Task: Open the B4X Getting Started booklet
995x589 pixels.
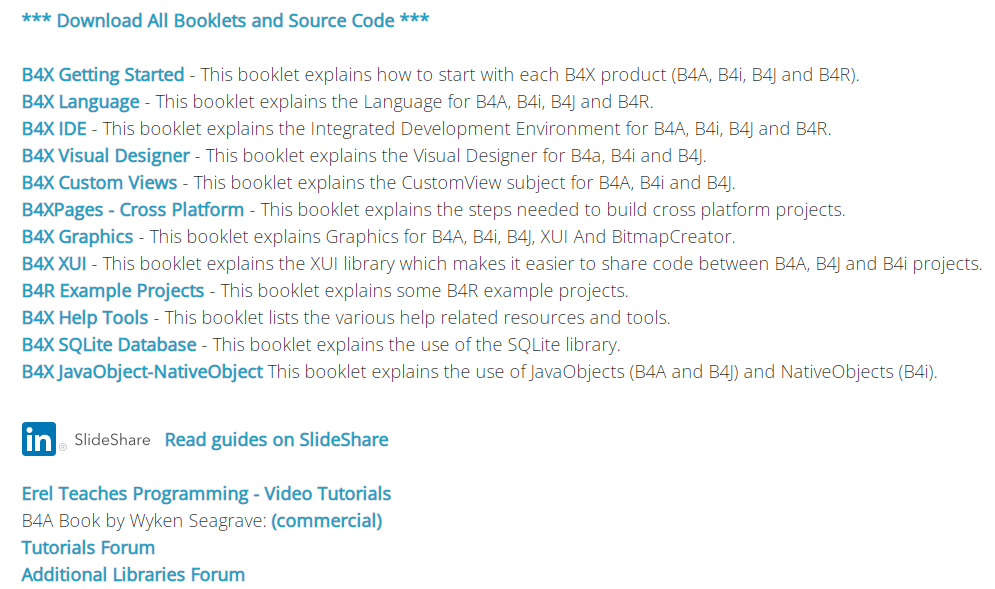Action: [x=103, y=74]
